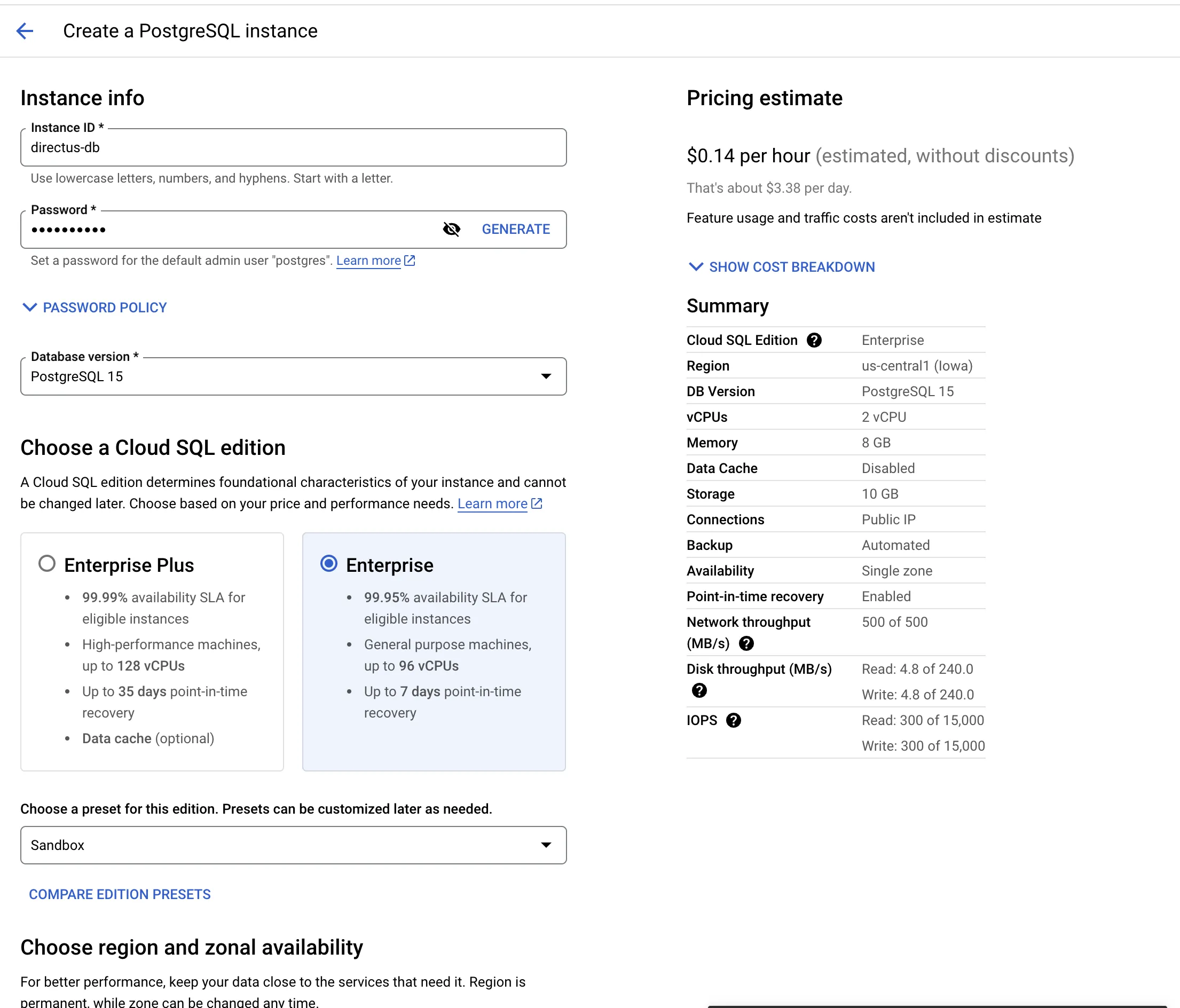Open COMPARE EDITION PRESETS

coord(119,894)
